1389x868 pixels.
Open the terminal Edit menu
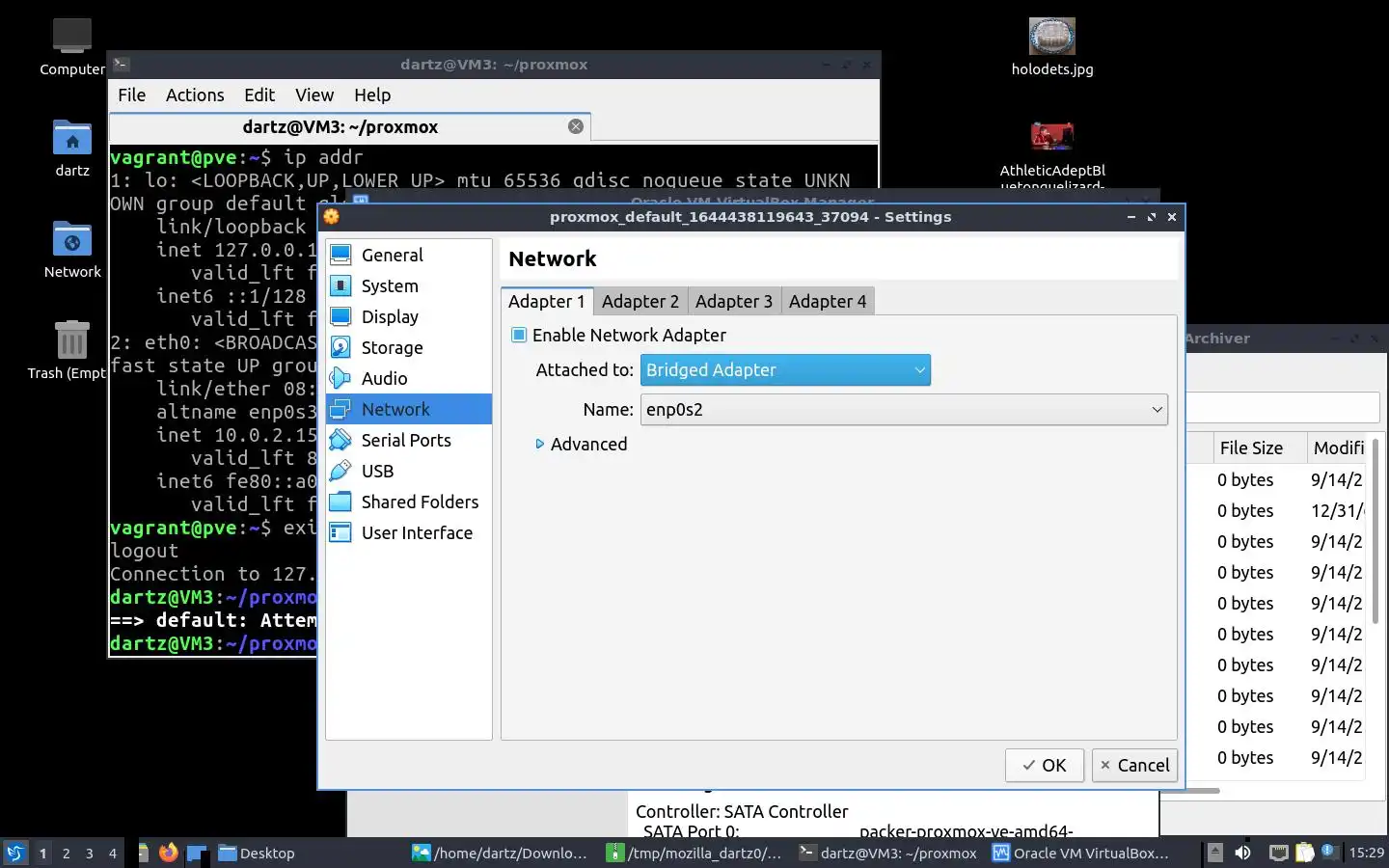pyautogui.click(x=259, y=95)
